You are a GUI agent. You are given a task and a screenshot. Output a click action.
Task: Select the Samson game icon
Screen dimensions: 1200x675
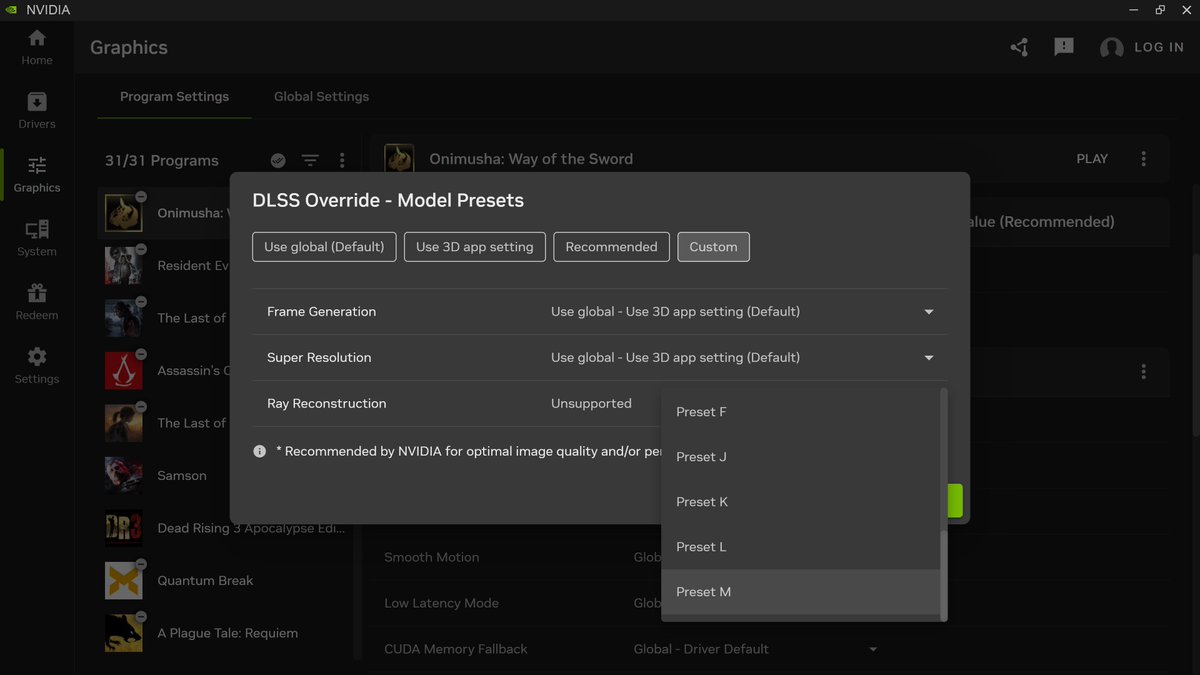coord(124,475)
